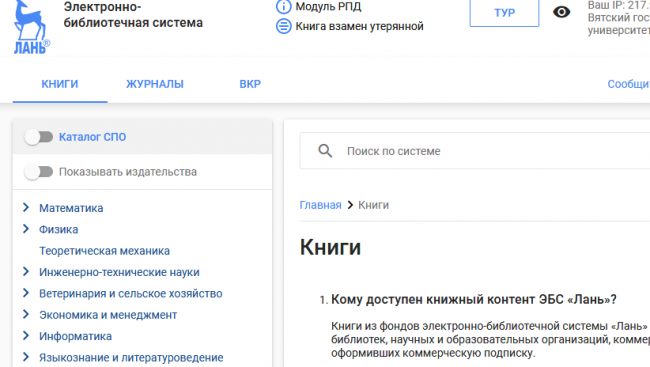Screen dimensions: 650x367
Task: Open Информатика category link
Action: point(75,336)
